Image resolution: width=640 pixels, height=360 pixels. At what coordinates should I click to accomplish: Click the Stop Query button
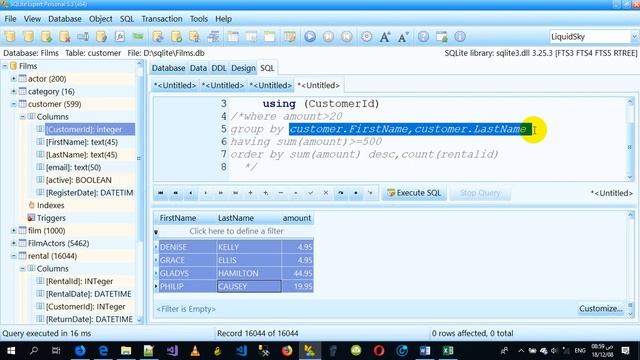point(480,193)
